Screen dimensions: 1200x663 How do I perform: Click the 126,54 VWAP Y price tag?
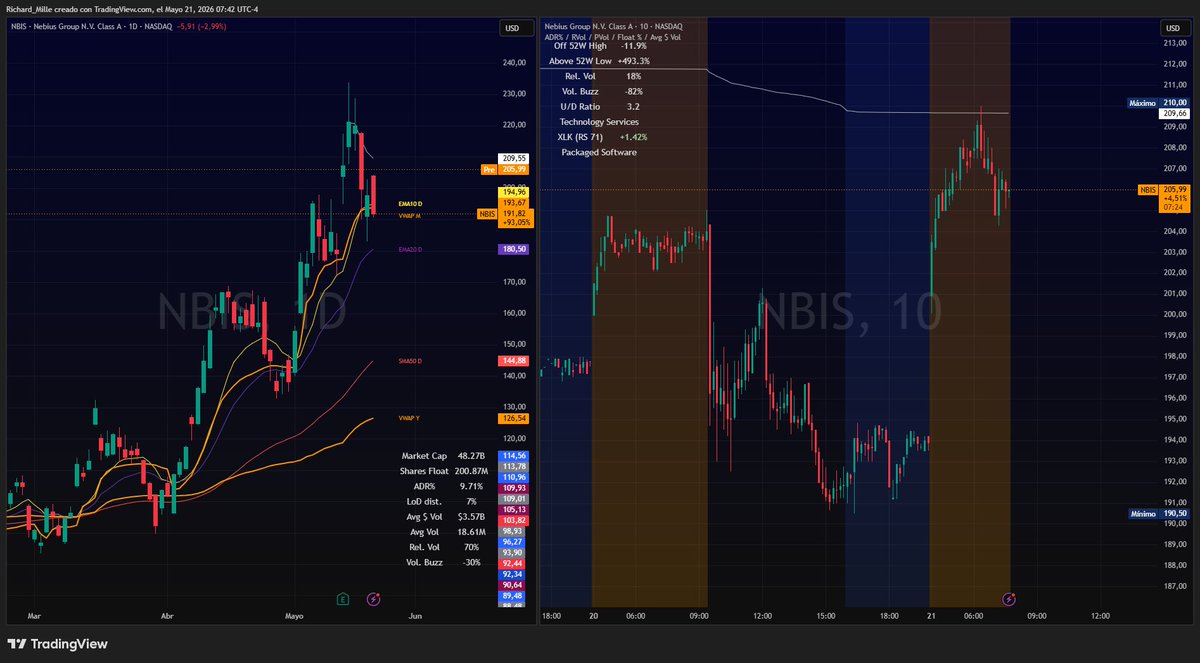pos(515,418)
